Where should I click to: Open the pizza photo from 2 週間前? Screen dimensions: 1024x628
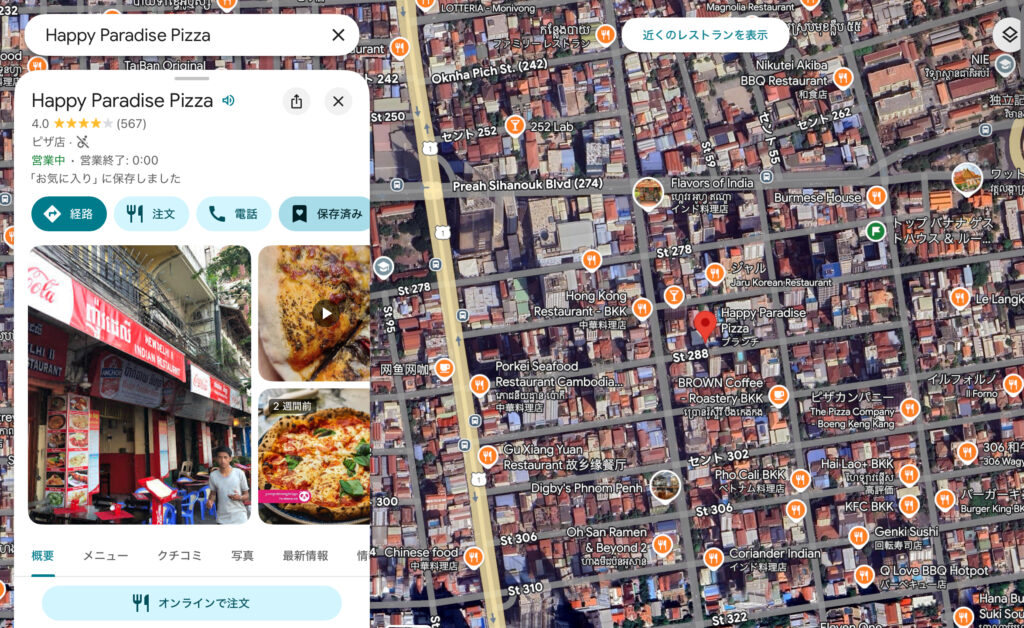(314, 456)
